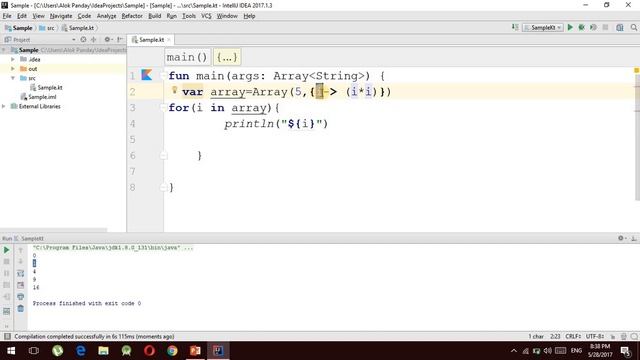Open the Project panel gear settings
Viewport: 640px width, 360px height.
(x=108, y=40)
